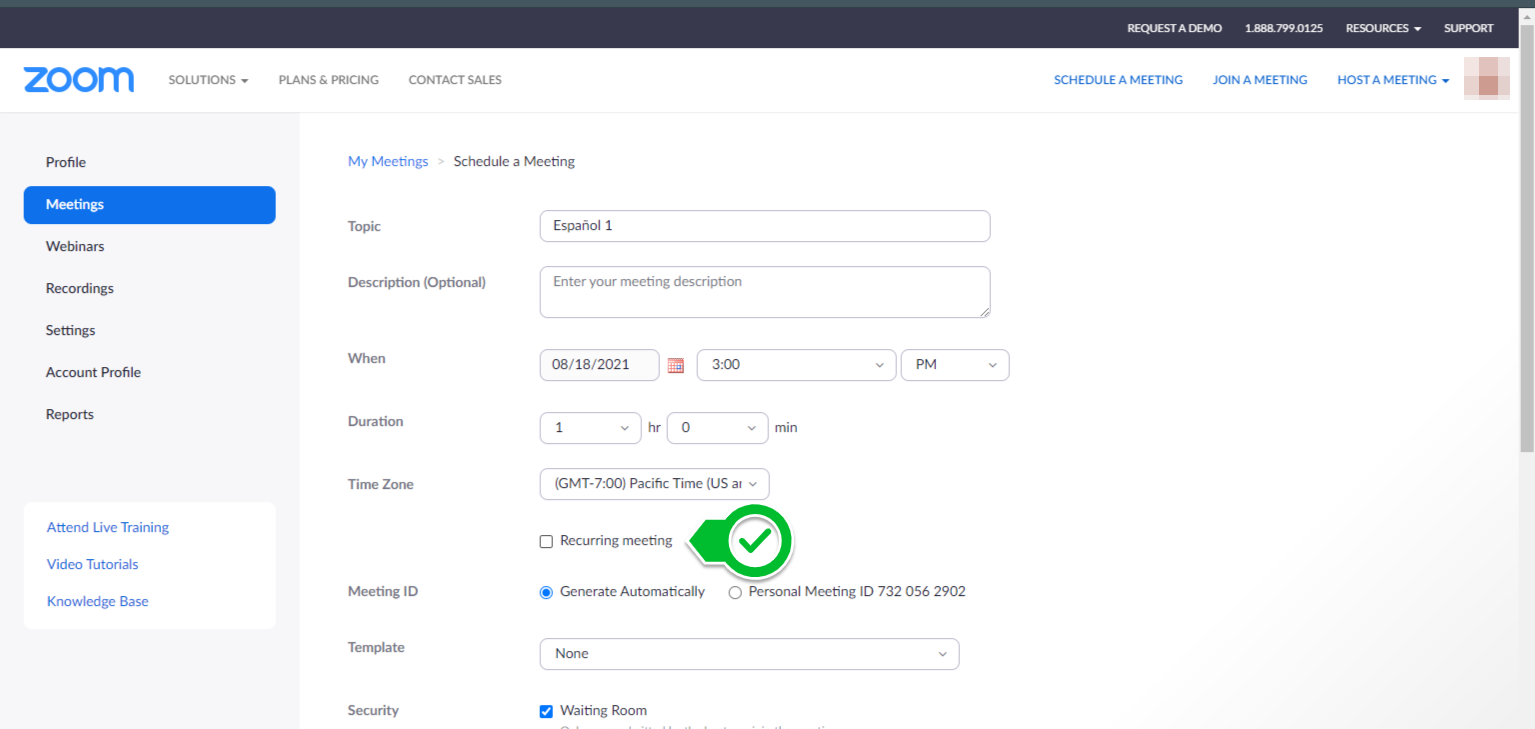Select the Personal Meeting ID option
Screen dimensions: 1535x729
tap(735, 592)
